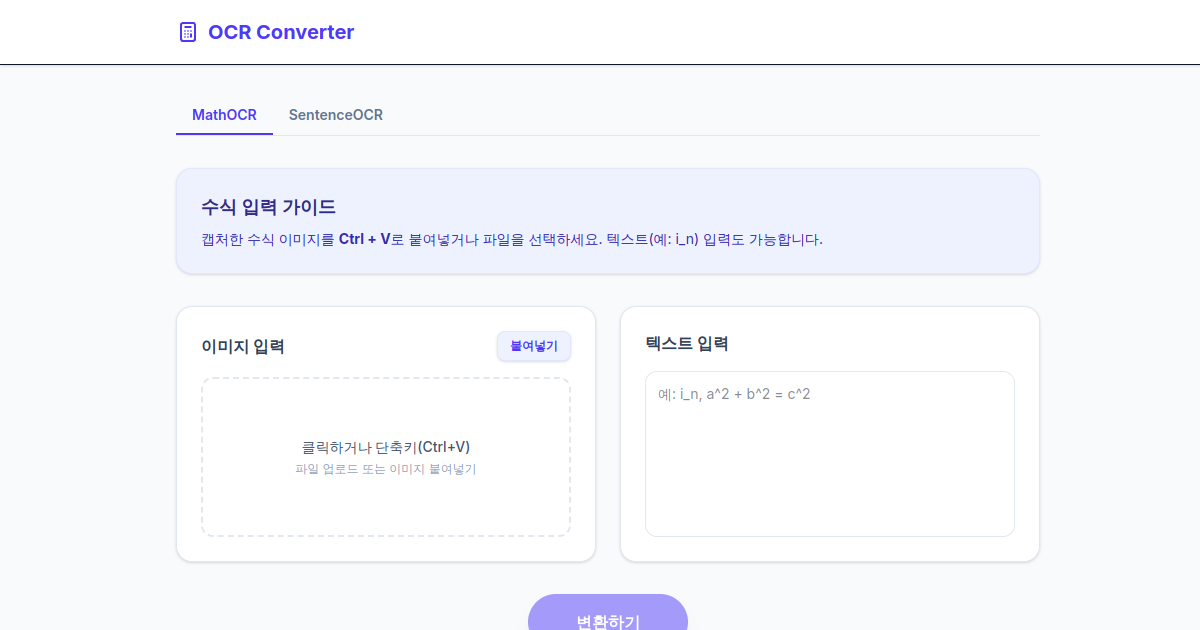The height and width of the screenshot is (630, 1200).
Task: Click the calculator logo icon in the header
Action: click(x=188, y=32)
